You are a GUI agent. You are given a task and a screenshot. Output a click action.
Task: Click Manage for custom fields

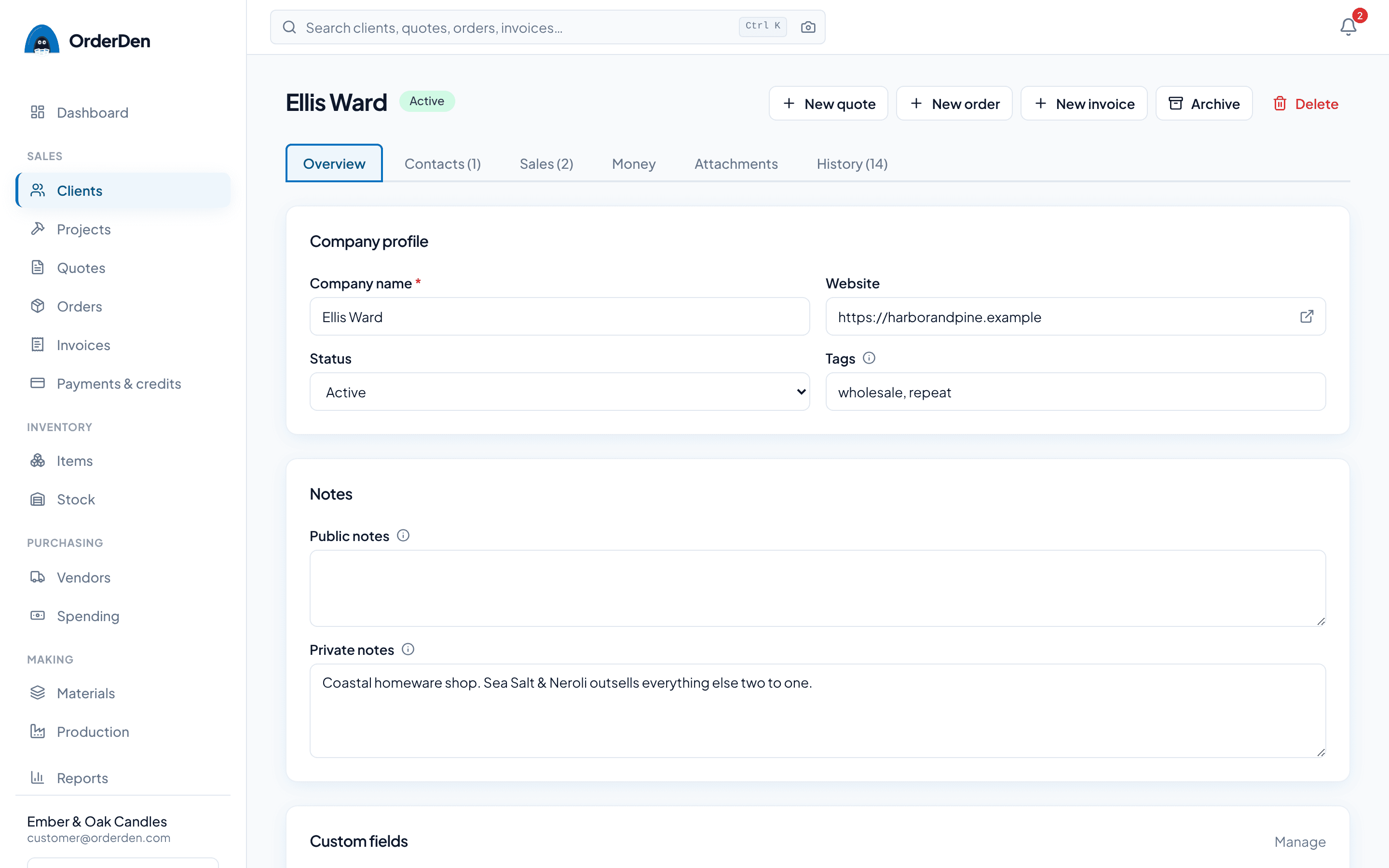tap(1299, 841)
